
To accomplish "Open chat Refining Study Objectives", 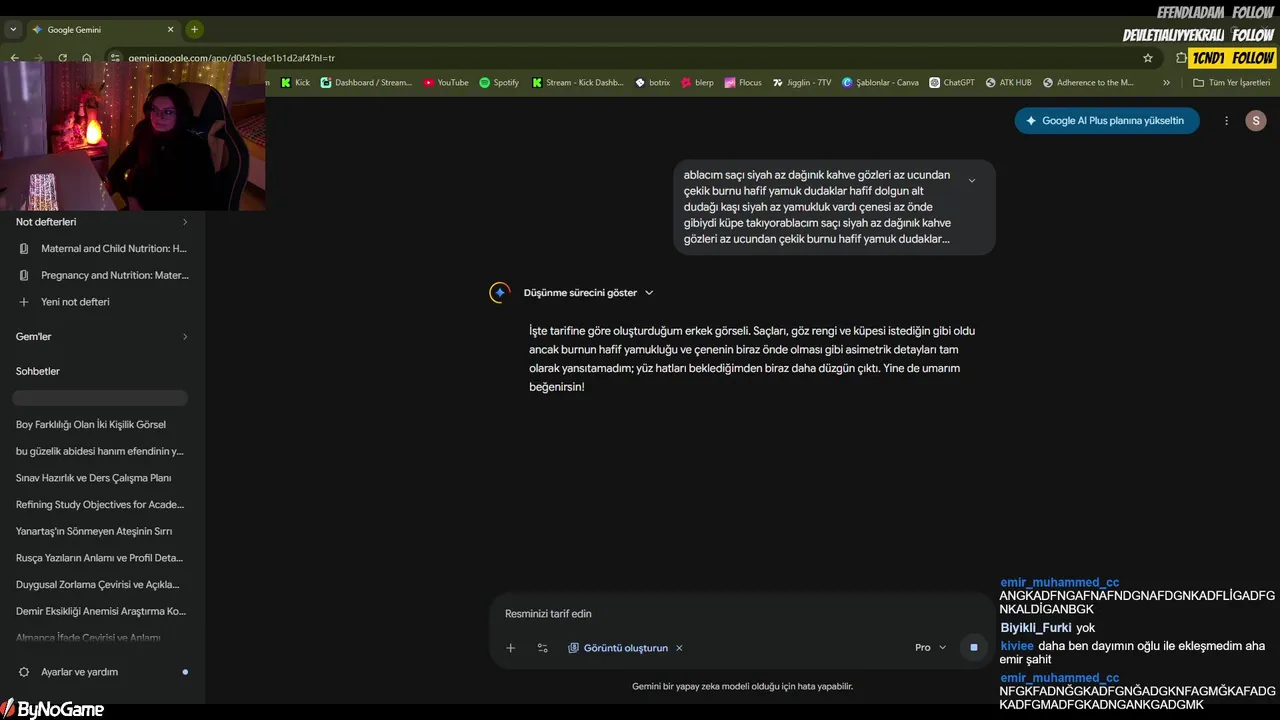I will click(100, 505).
